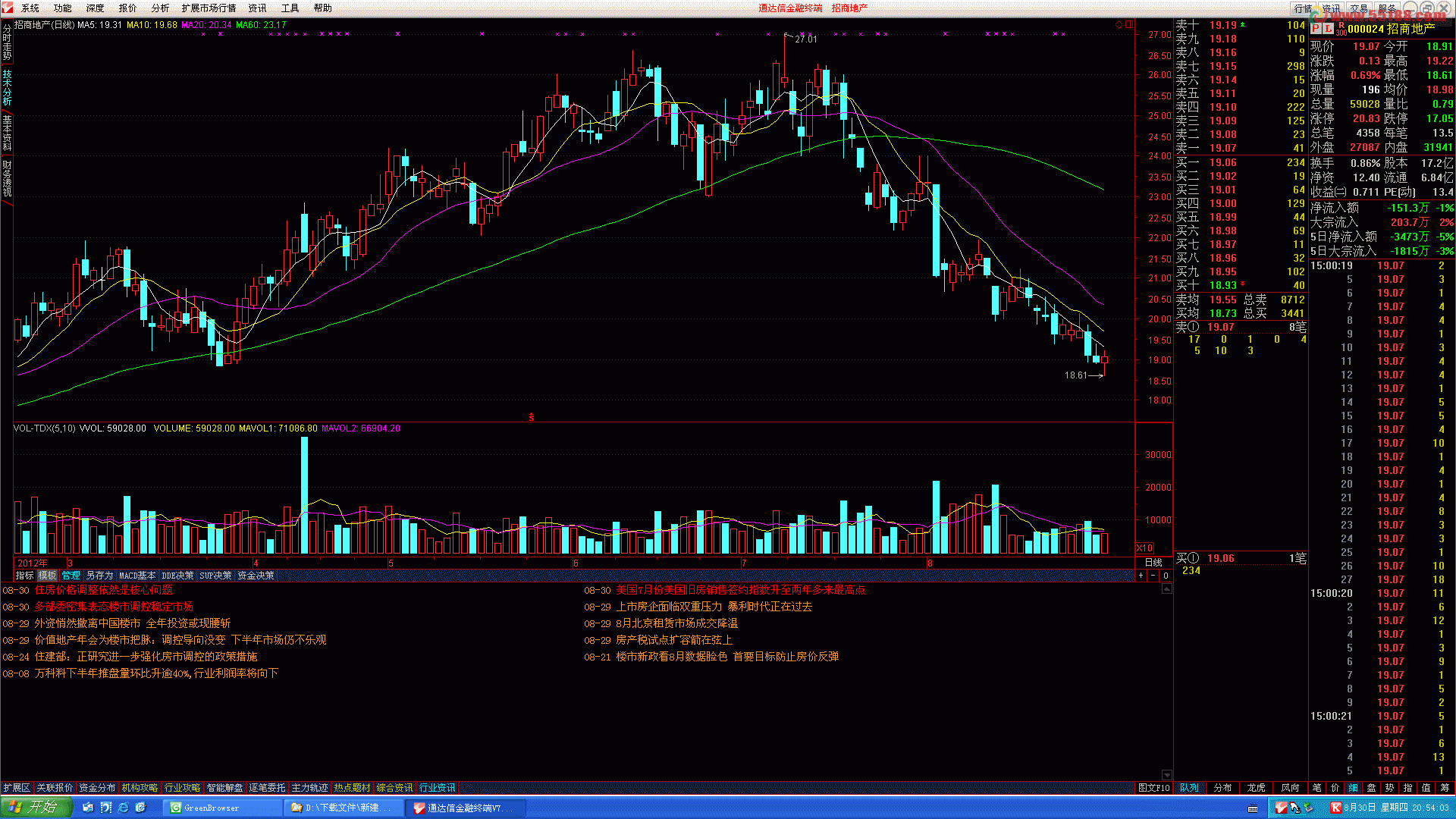This screenshot has width=1456, height=819.
Task: Open the 系统 menu
Action: [30, 8]
